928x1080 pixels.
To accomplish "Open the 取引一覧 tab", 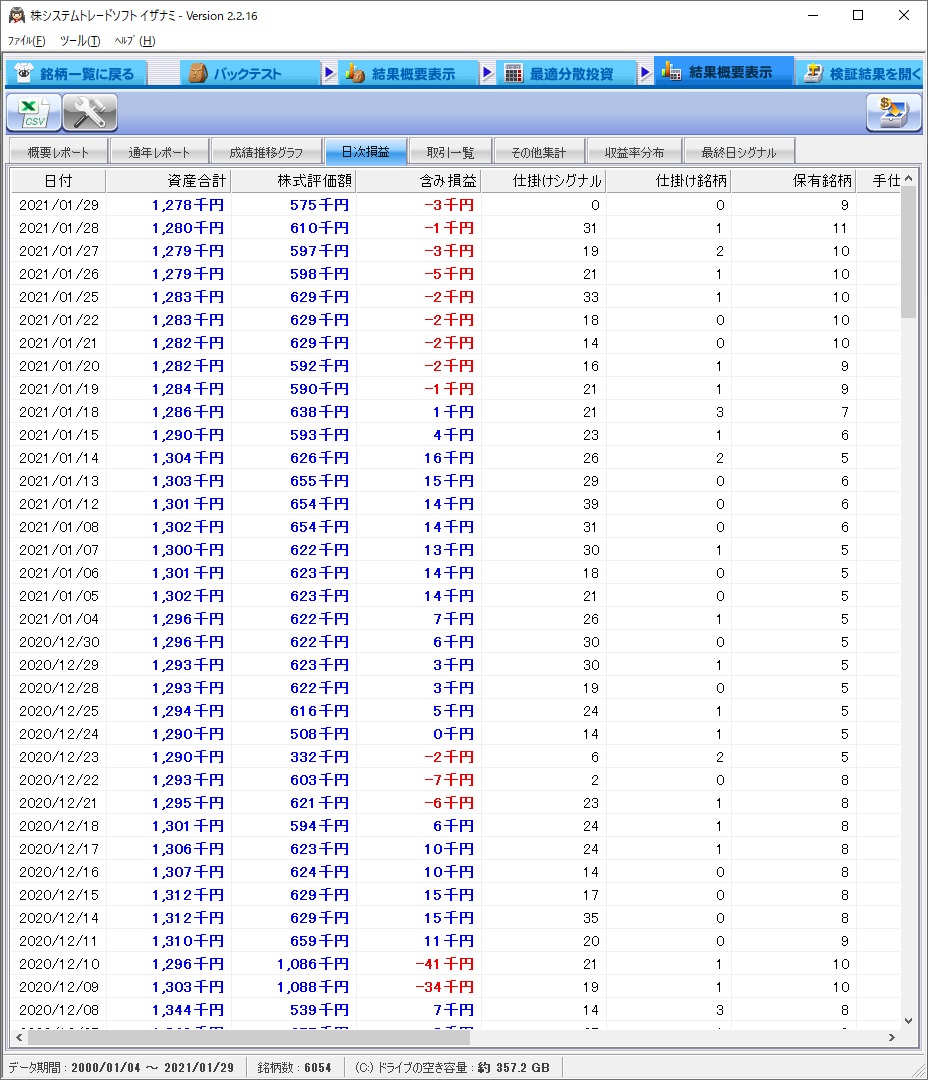I will click(x=450, y=152).
